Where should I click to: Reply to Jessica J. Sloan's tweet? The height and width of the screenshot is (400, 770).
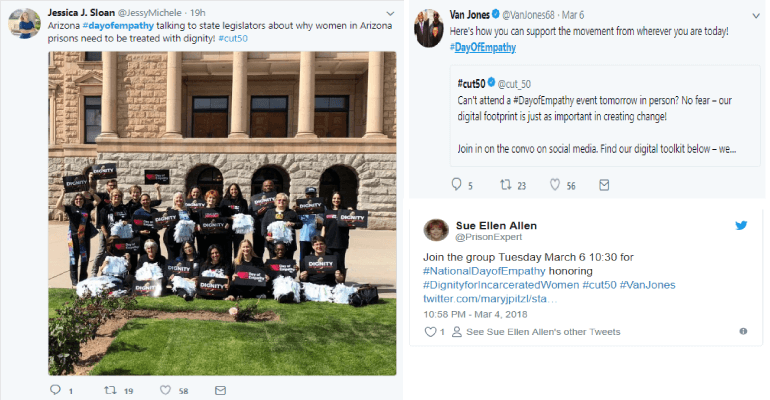coord(55,390)
